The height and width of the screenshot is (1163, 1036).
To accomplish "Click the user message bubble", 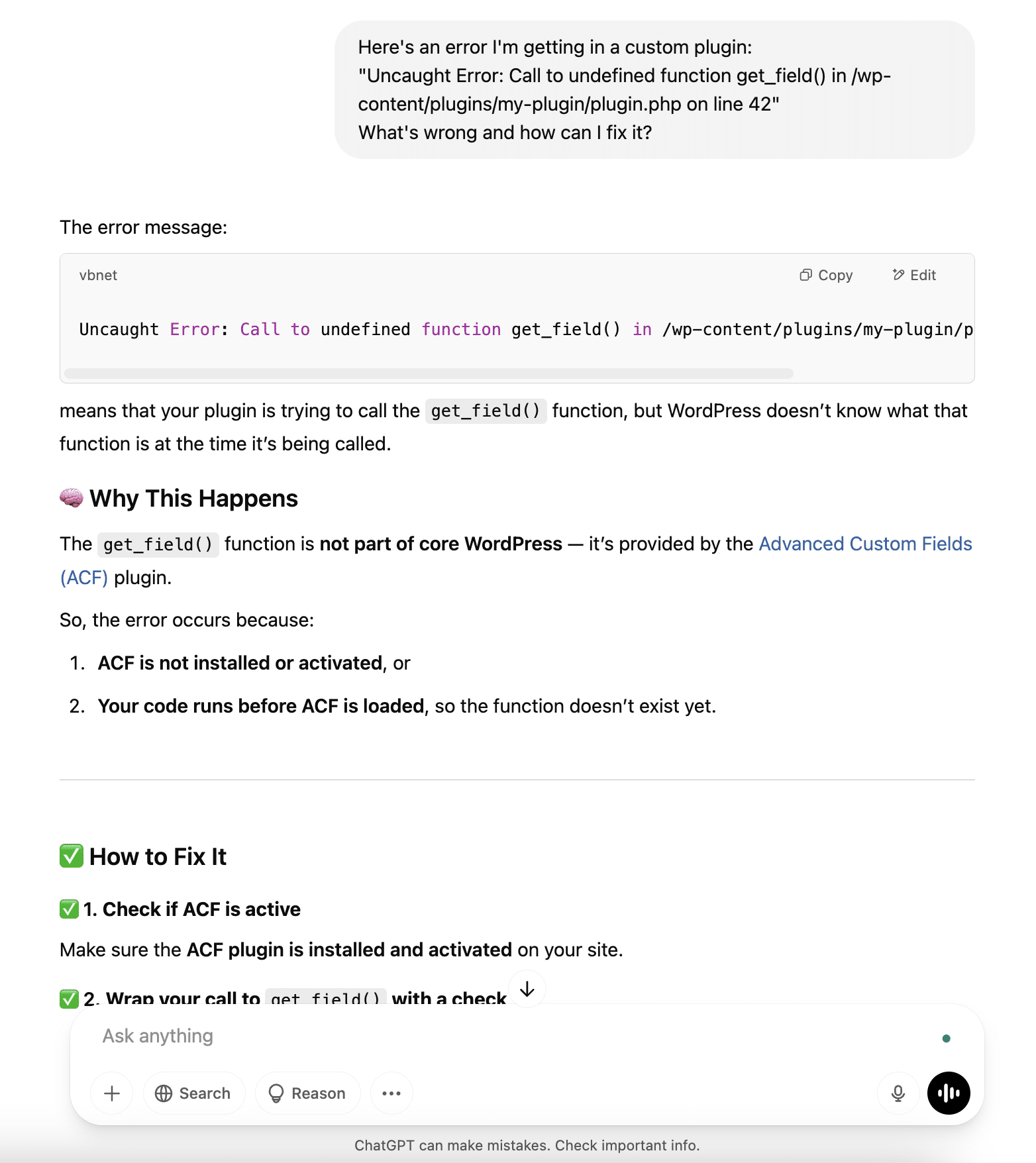I will click(654, 90).
